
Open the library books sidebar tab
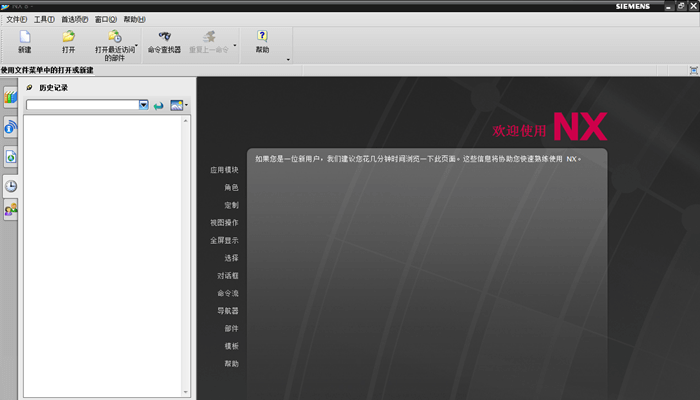[x=10, y=97]
